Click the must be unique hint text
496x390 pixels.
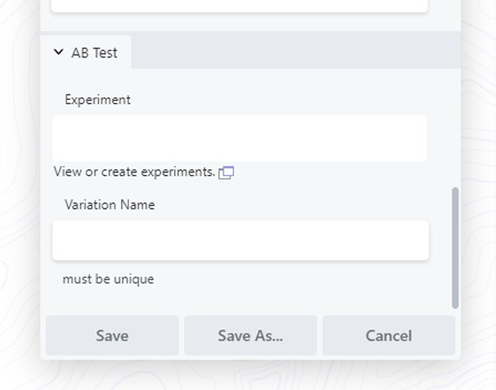pyautogui.click(x=108, y=279)
